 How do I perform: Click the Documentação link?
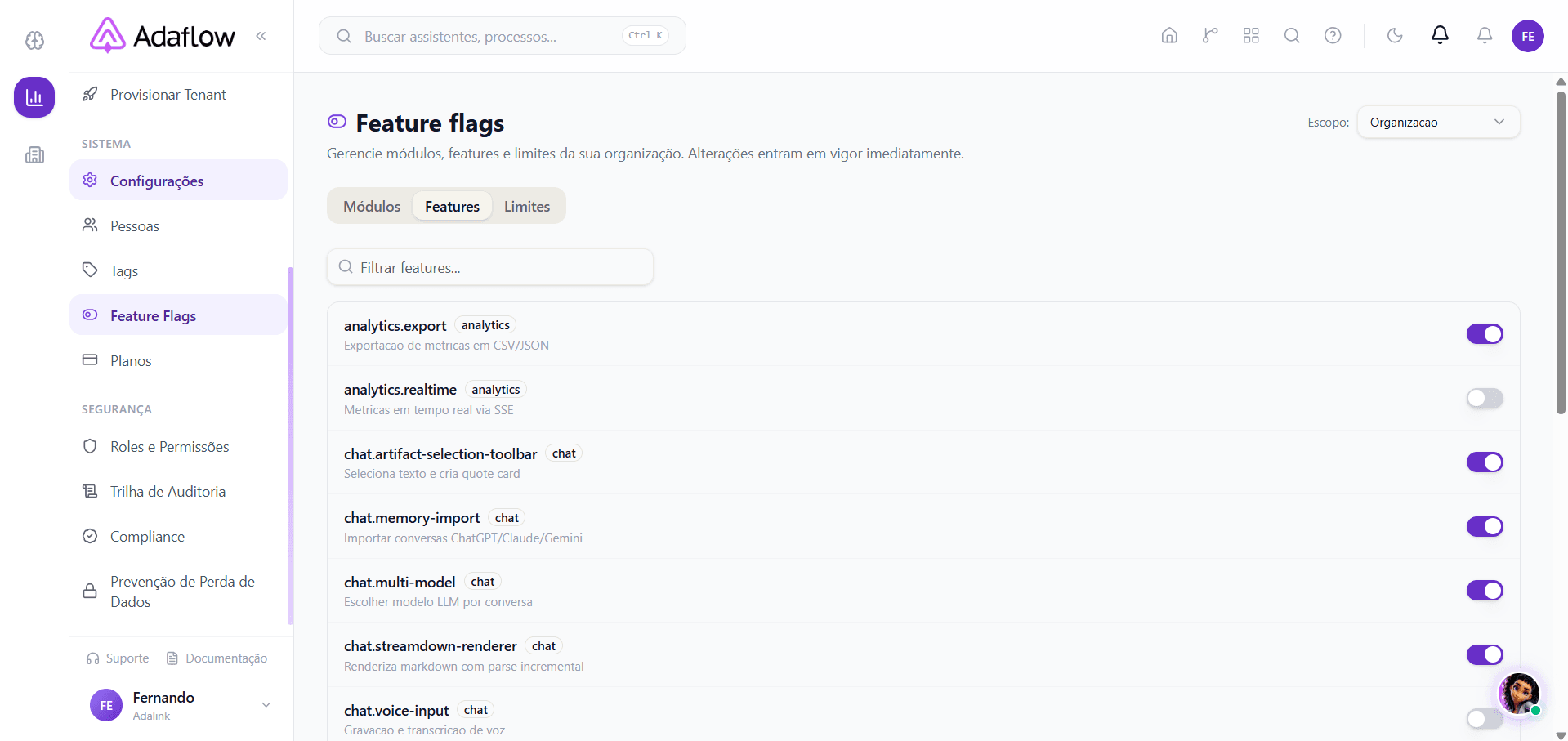tap(217, 658)
